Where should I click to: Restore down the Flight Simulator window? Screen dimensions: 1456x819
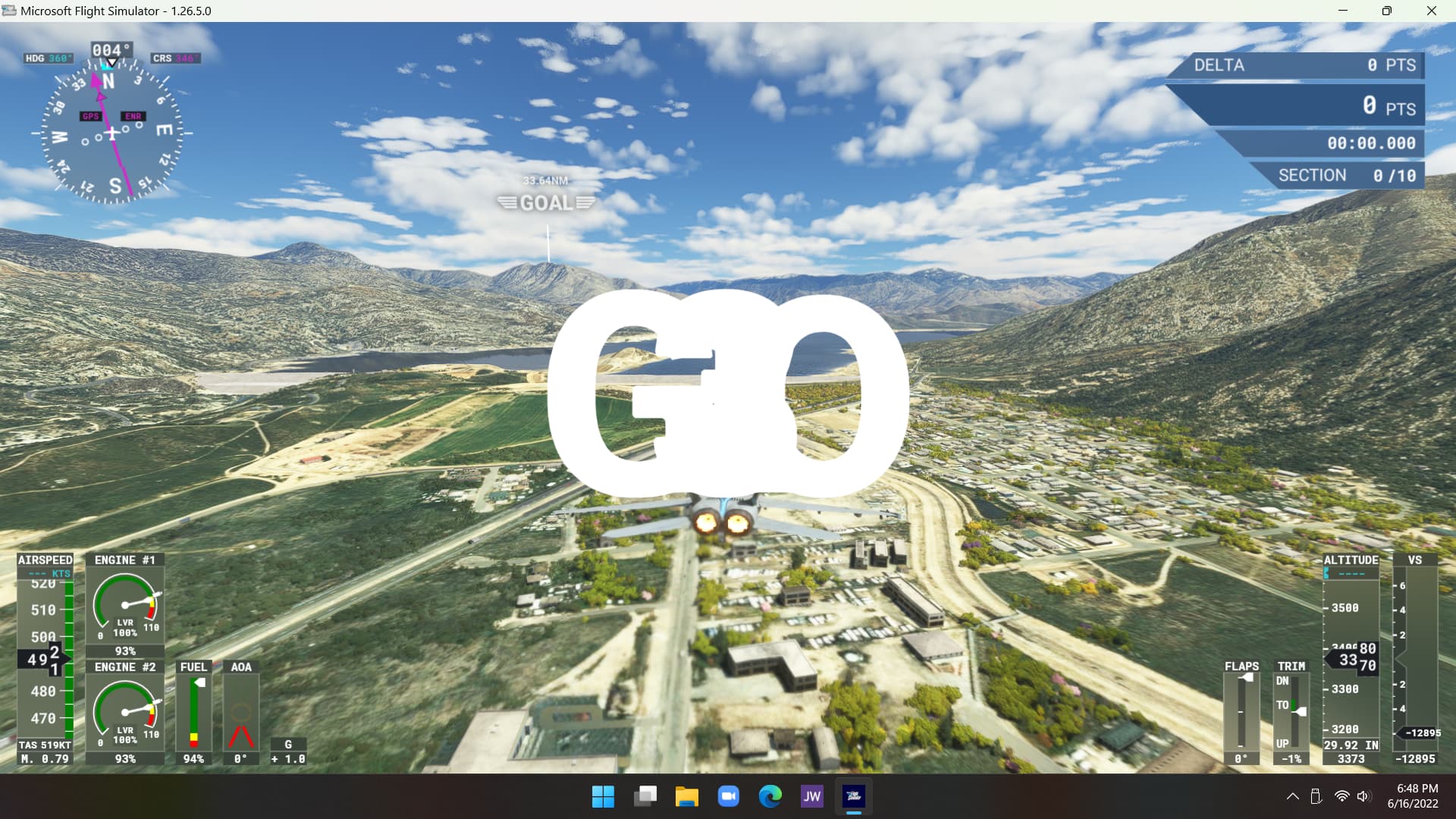click(1386, 11)
